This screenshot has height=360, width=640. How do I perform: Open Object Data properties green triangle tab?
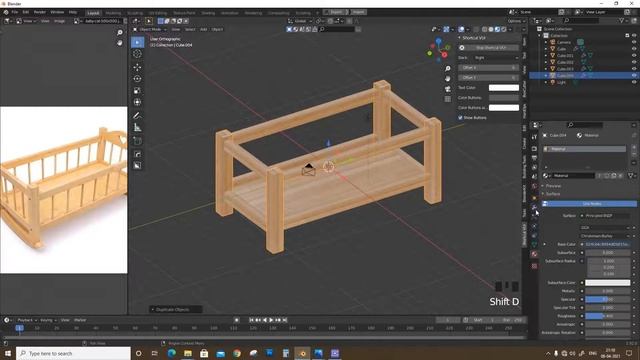pos(534,244)
